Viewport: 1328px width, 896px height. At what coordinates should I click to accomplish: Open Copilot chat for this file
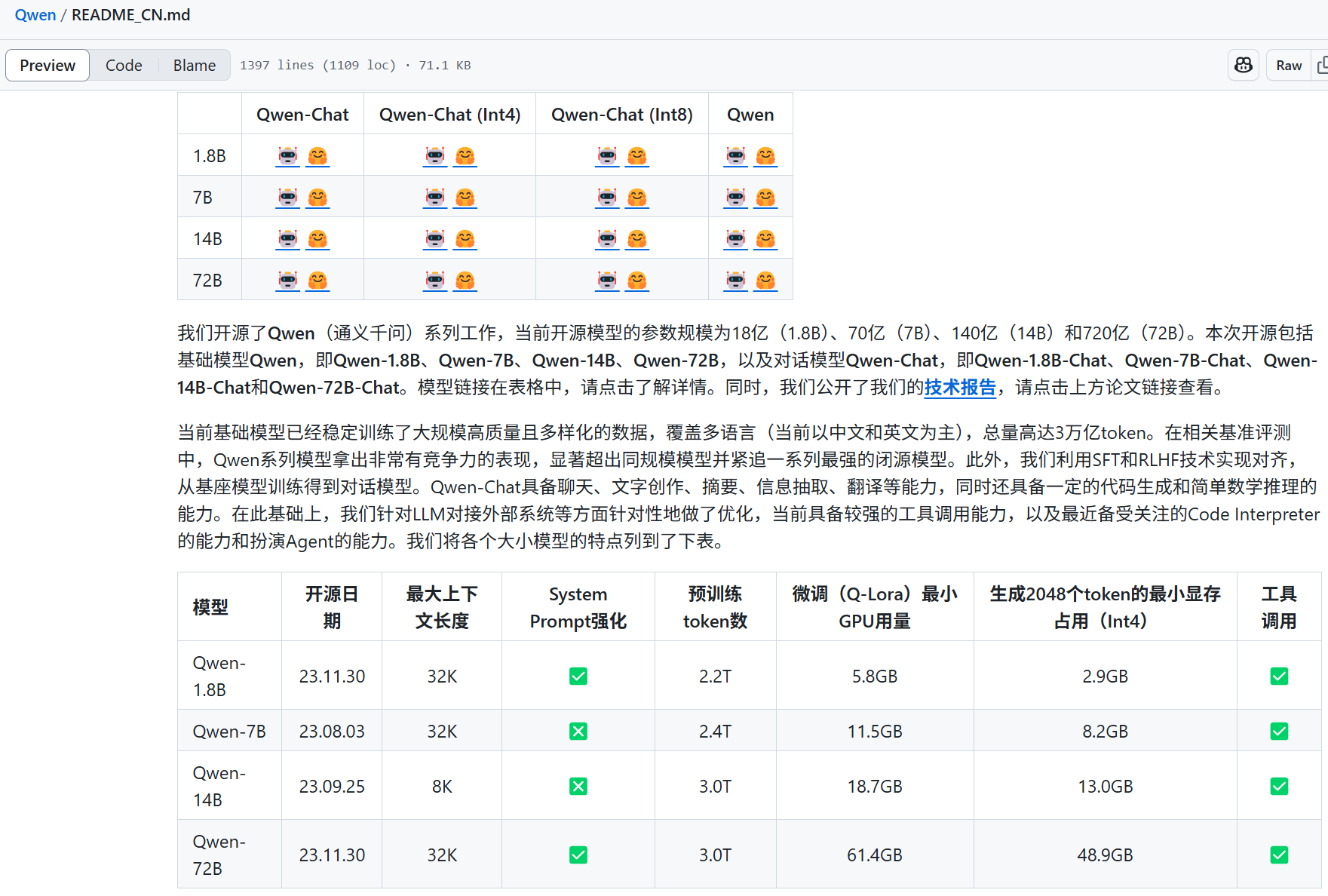coord(1244,66)
